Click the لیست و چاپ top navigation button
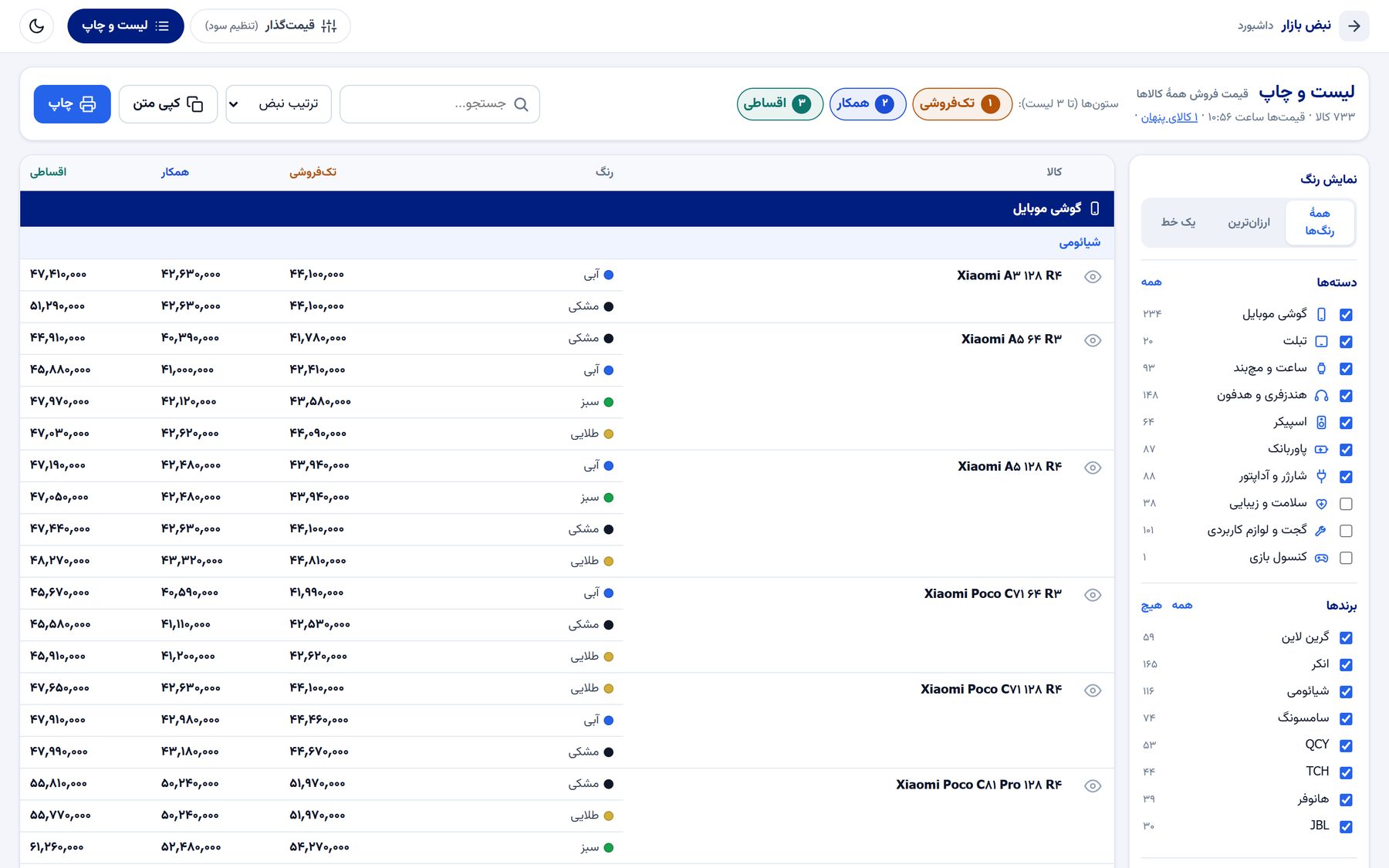 coord(126,26)
